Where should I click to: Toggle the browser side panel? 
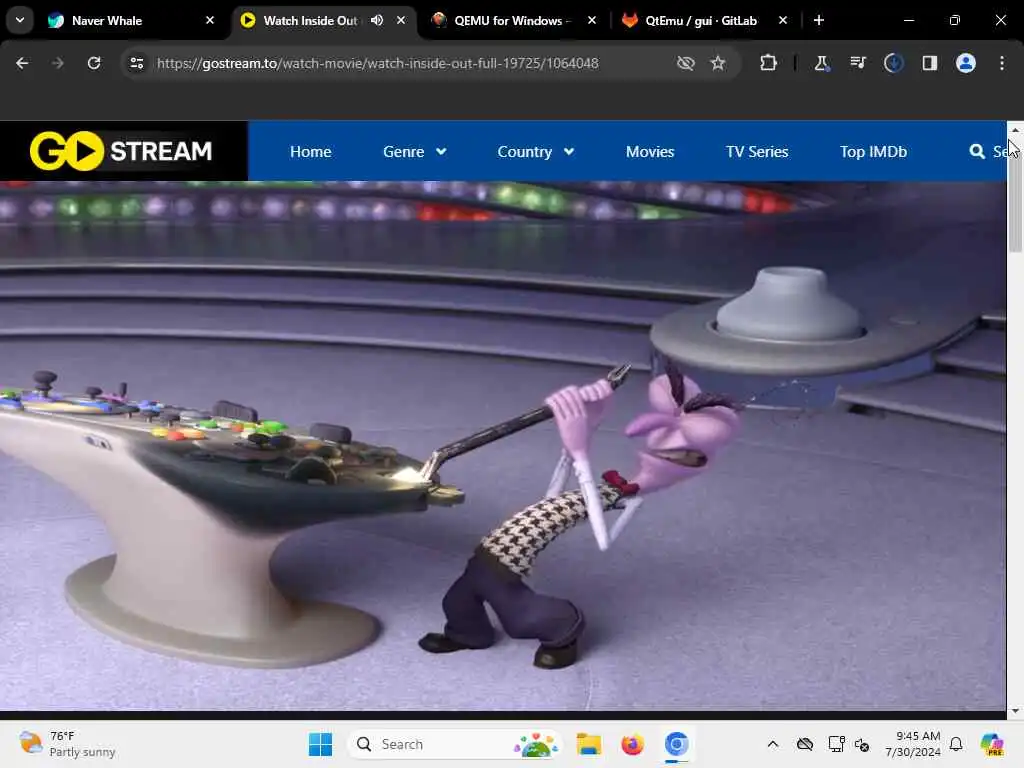930,63
